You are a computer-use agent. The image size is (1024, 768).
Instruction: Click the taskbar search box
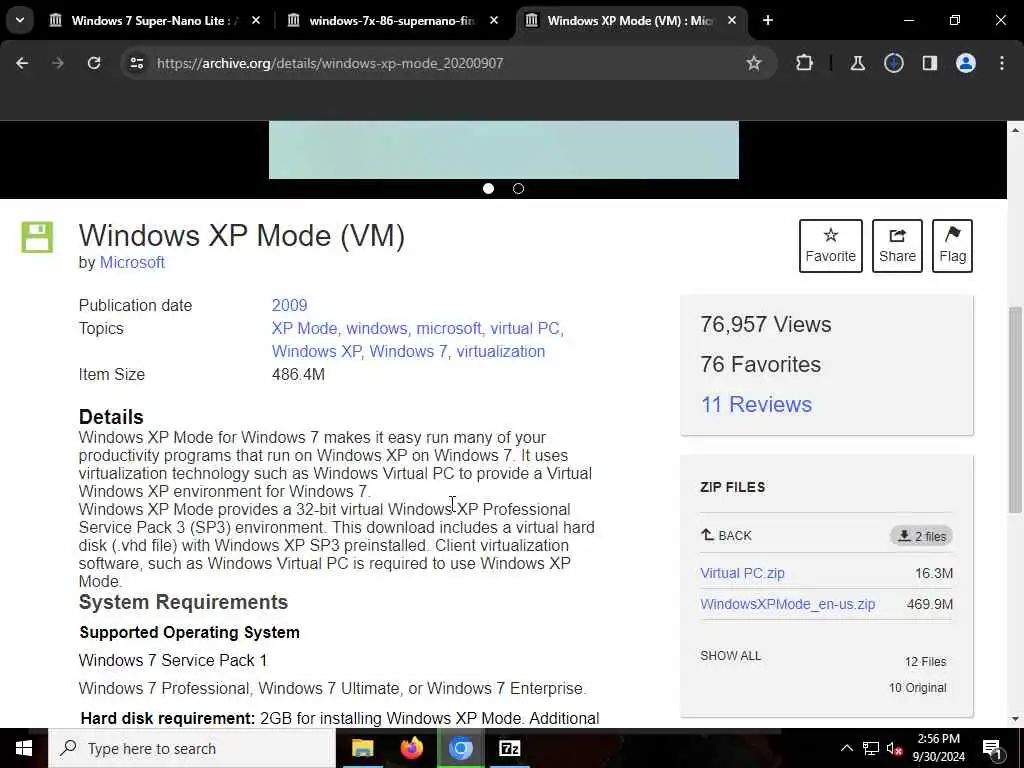pos(192,748)
